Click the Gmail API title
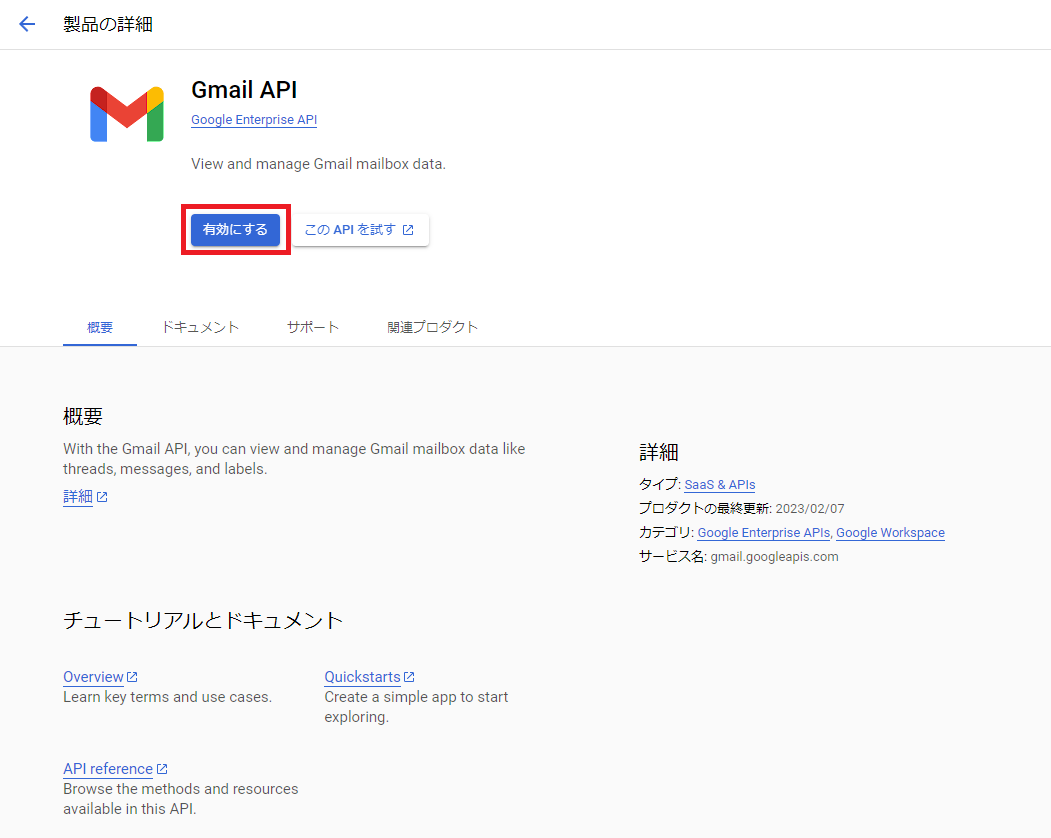This screenshot has width=1051, height=838. tap(244, 90)
